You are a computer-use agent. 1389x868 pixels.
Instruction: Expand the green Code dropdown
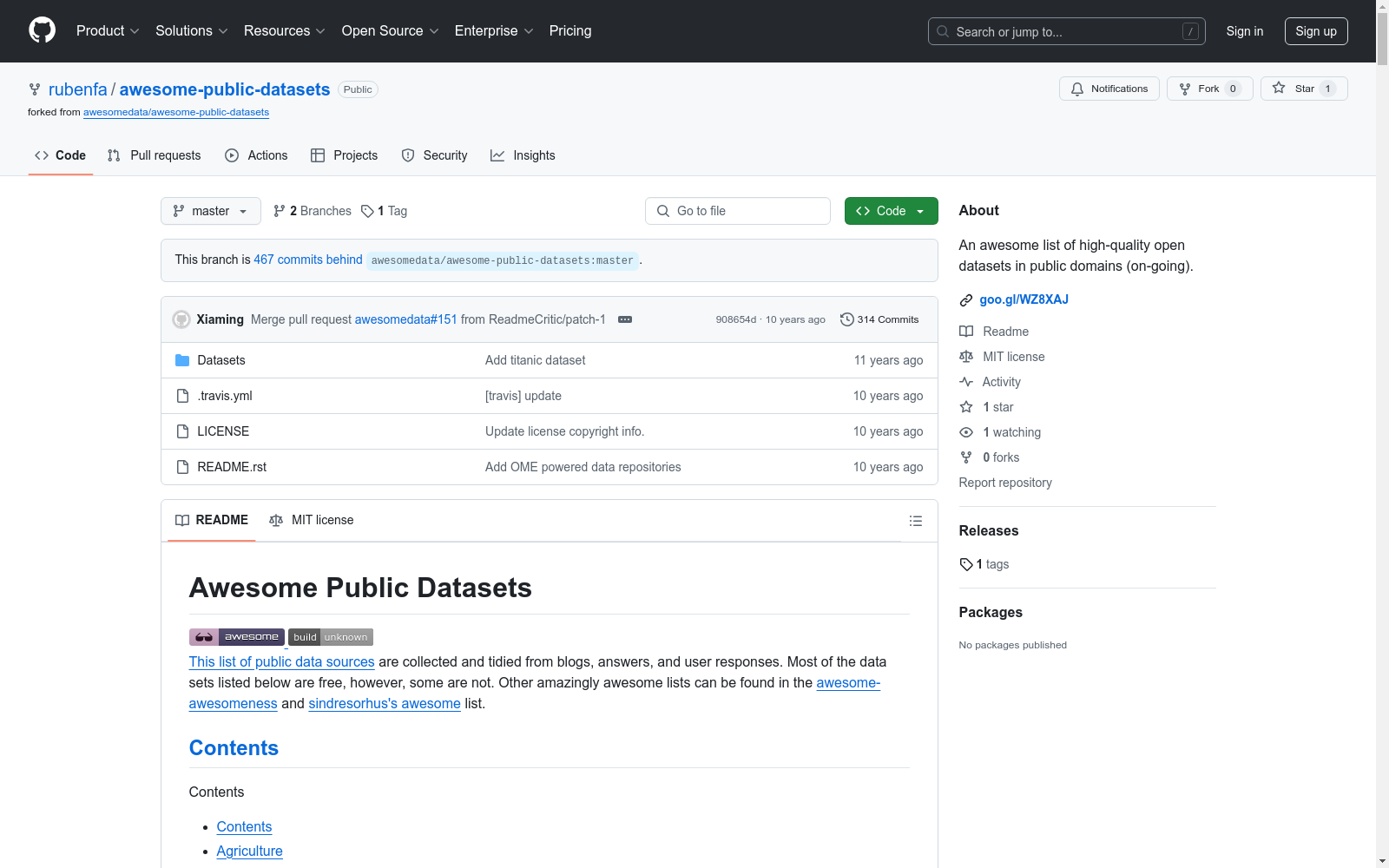point(891,211)
